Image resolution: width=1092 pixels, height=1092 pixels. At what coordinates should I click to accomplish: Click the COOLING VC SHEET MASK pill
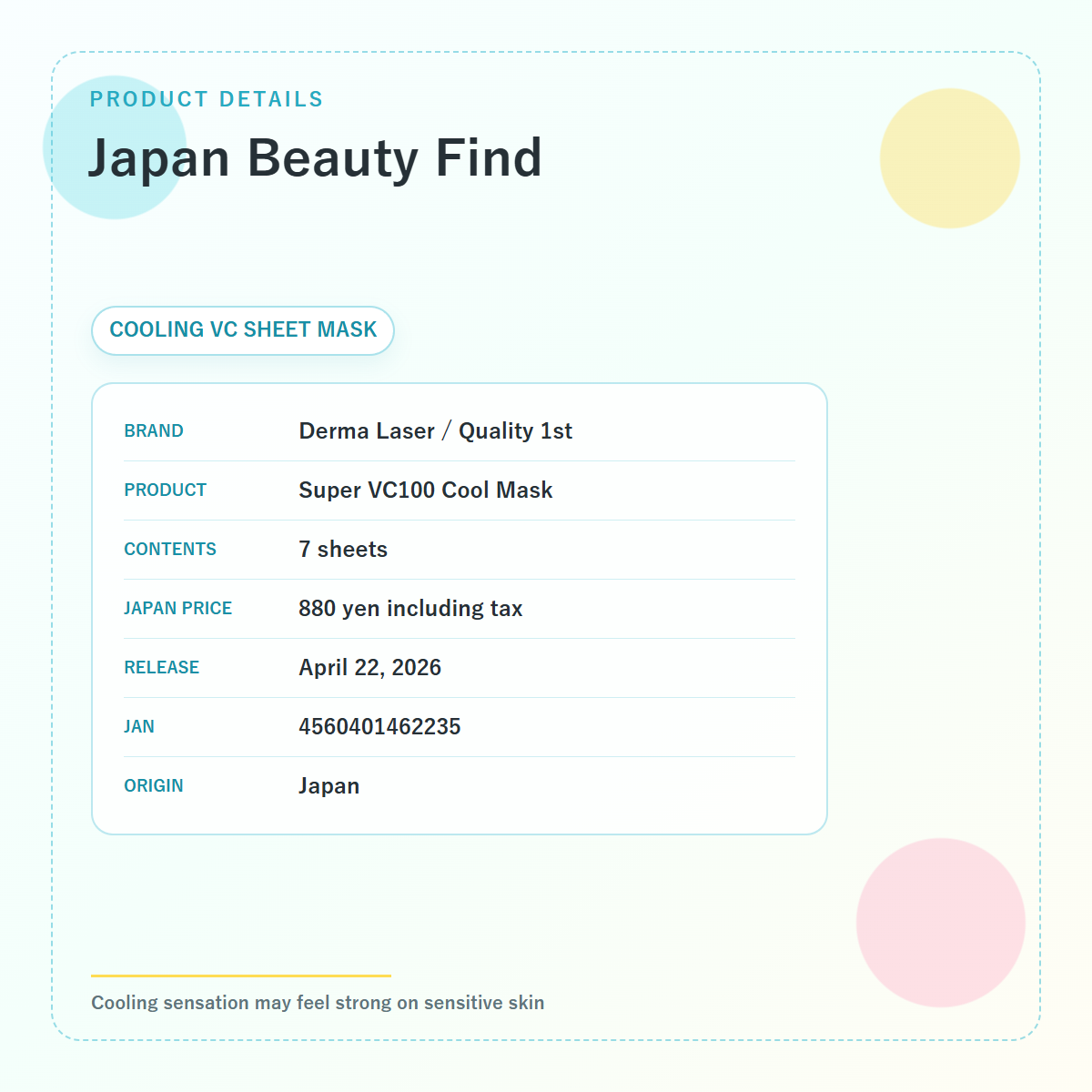(x=243, y=330)
